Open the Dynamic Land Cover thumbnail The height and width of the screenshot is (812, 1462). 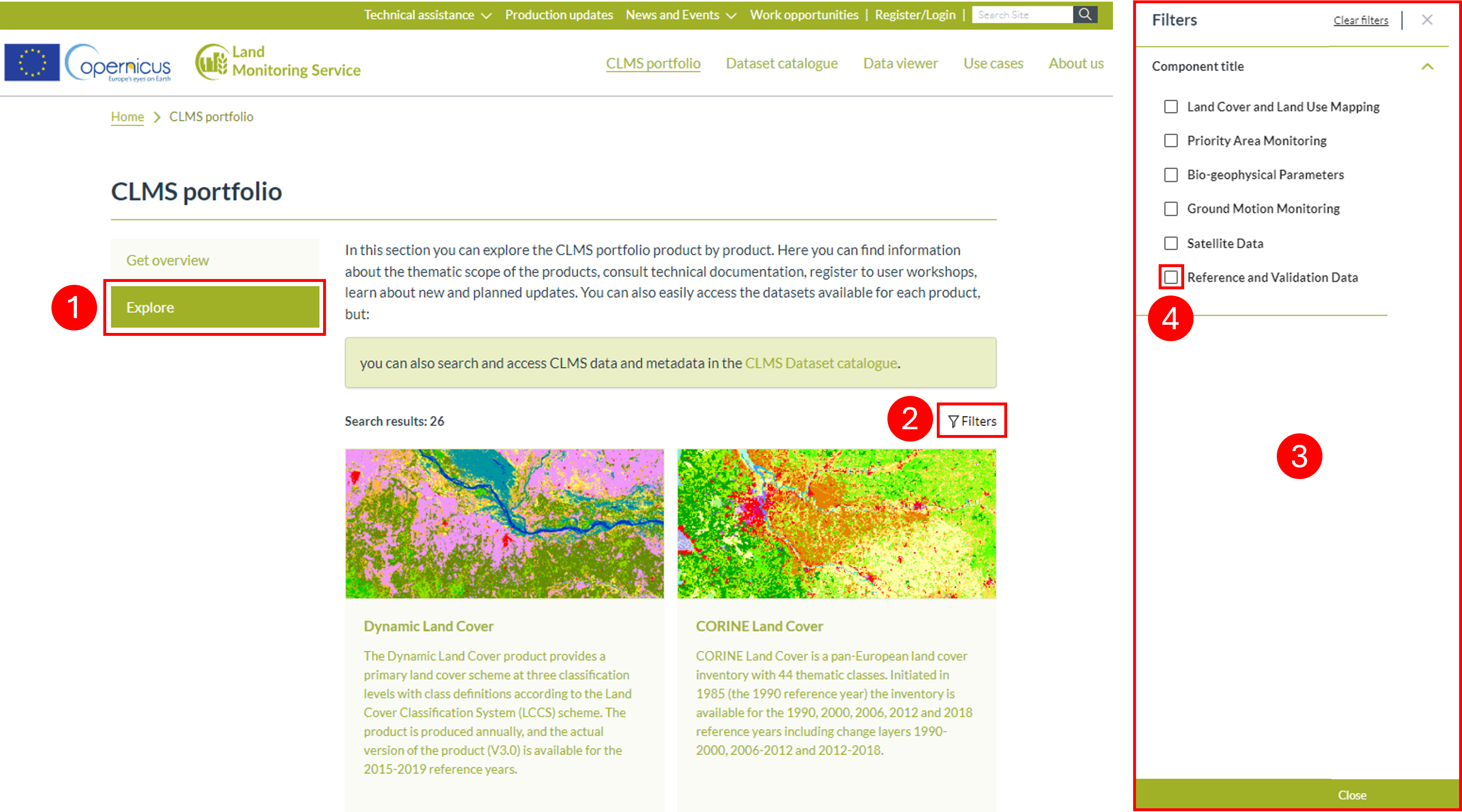tap(505, 524)
